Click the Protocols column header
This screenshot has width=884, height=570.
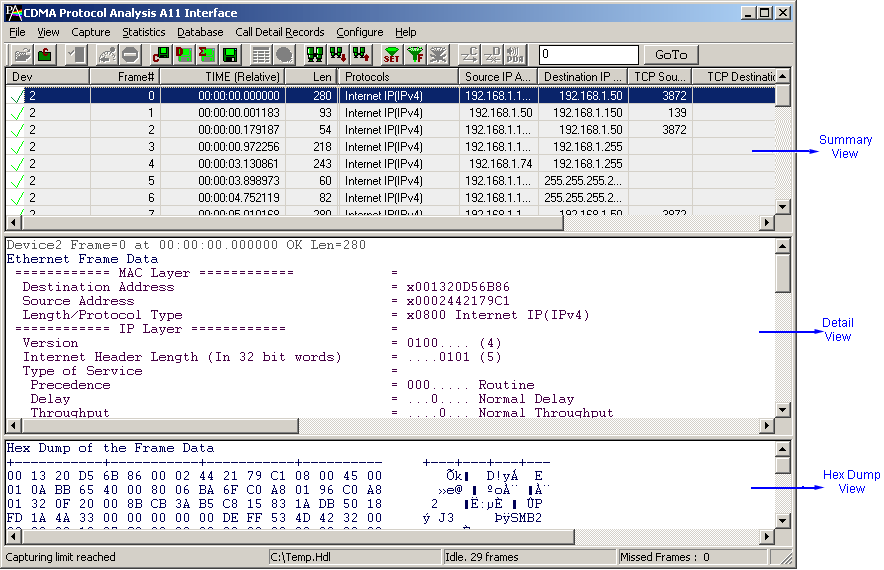[398, 77]
